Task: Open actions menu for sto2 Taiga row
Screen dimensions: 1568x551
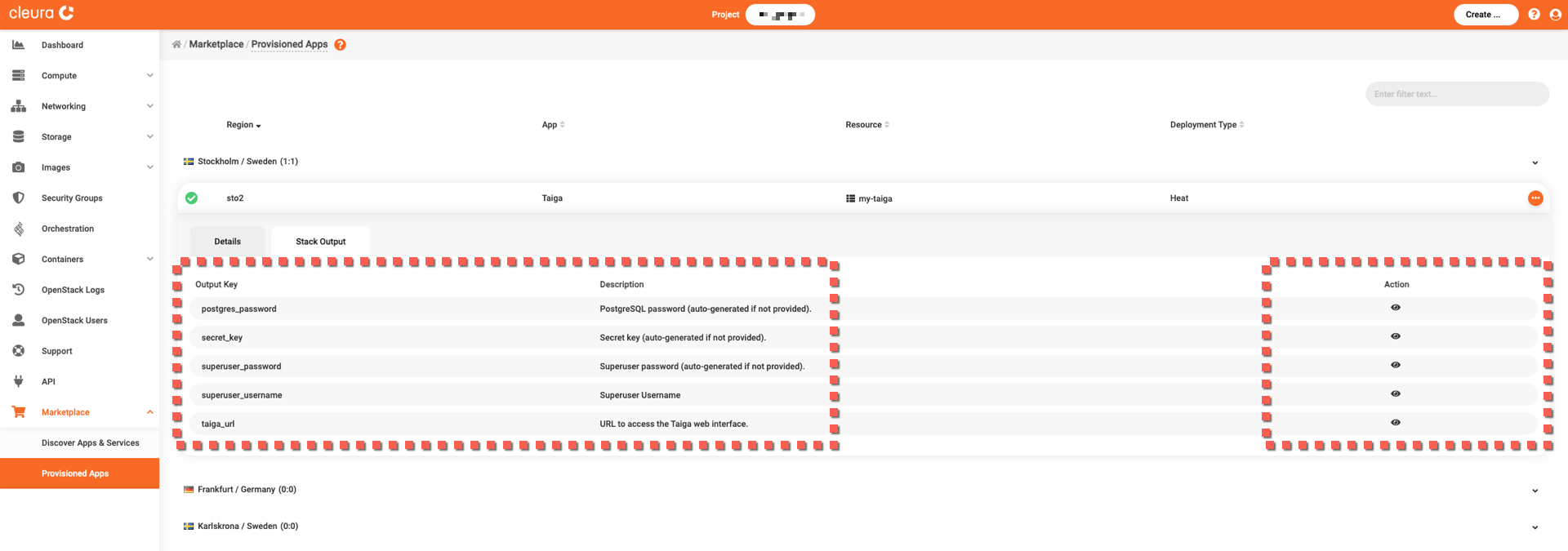Action: (x=1535, y=198)
